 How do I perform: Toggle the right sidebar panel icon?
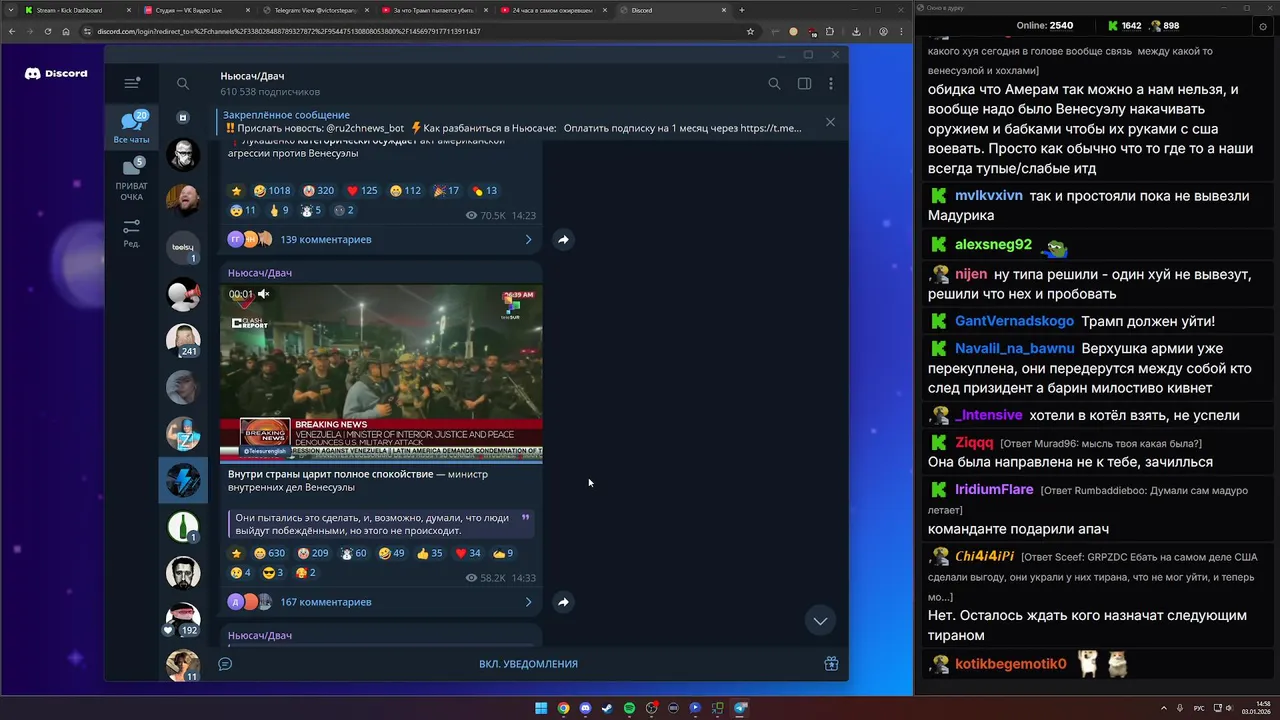tap(804, 84)
